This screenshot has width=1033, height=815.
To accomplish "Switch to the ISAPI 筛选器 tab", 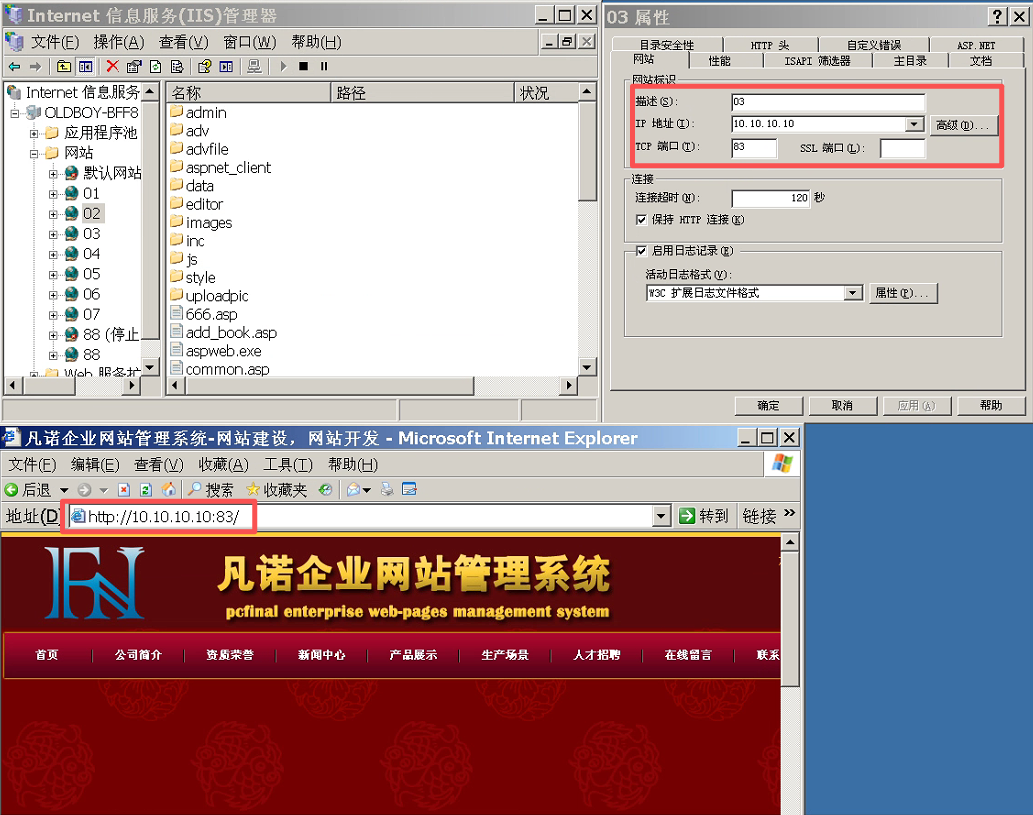I will 817,61.
